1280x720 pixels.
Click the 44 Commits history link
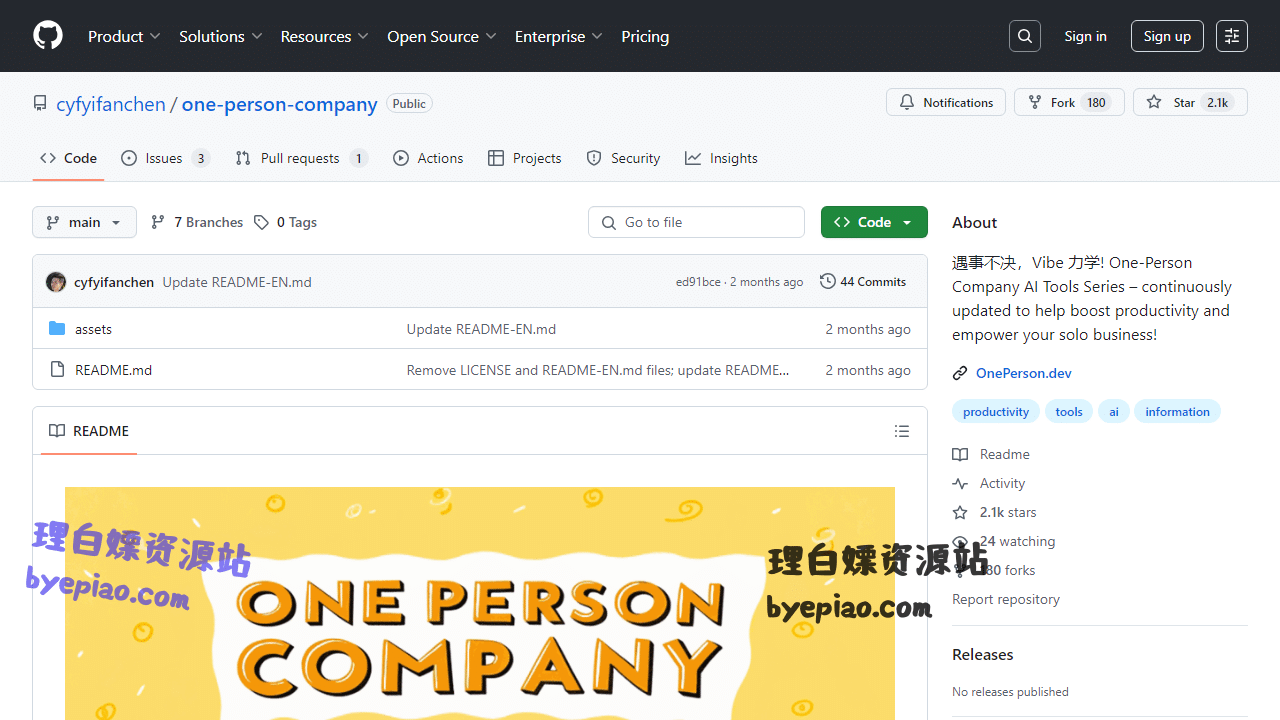tap(863, 282)
